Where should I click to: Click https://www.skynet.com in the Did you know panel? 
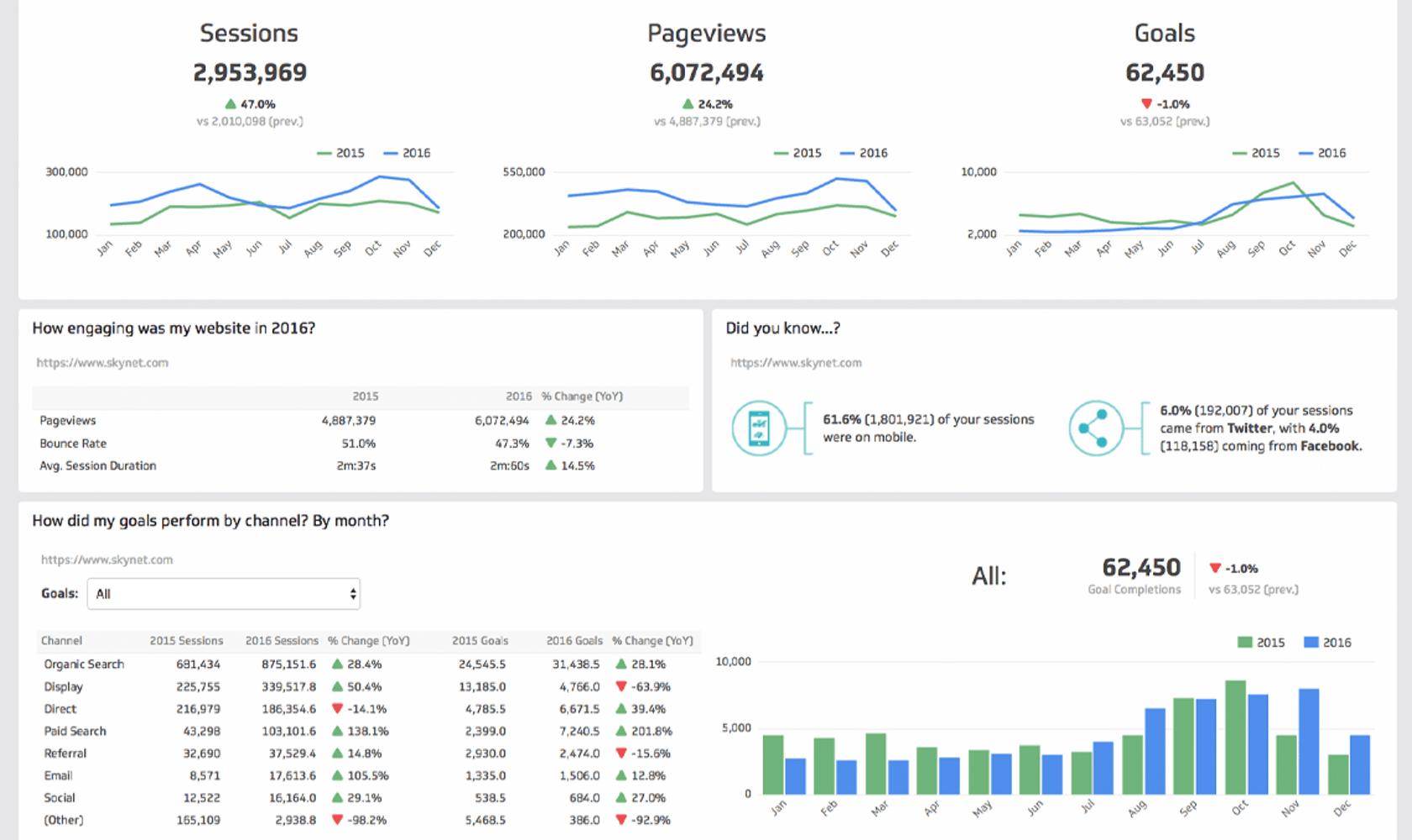pos(796,363)
